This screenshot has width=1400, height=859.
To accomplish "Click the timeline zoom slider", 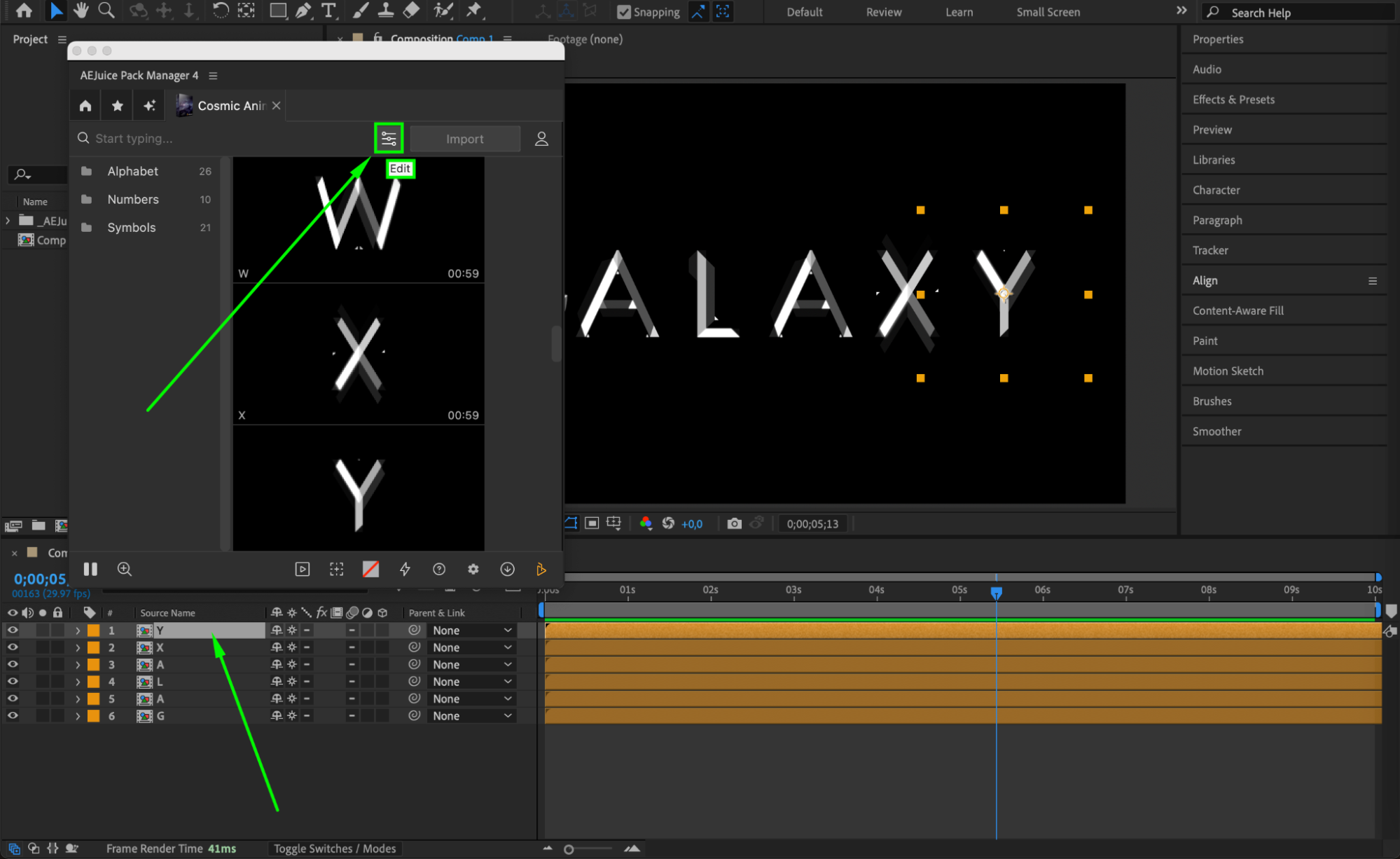I will 569,849.
